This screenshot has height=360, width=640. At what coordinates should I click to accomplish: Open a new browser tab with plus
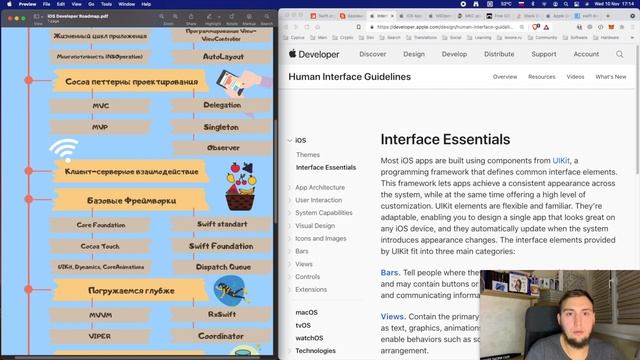coord(608,16)
